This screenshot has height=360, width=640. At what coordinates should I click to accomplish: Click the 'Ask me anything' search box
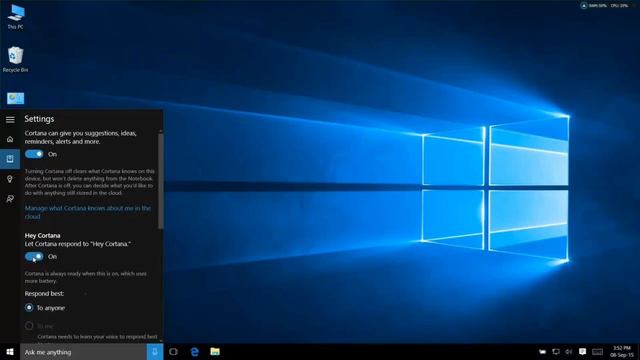[x=83, y=352]
